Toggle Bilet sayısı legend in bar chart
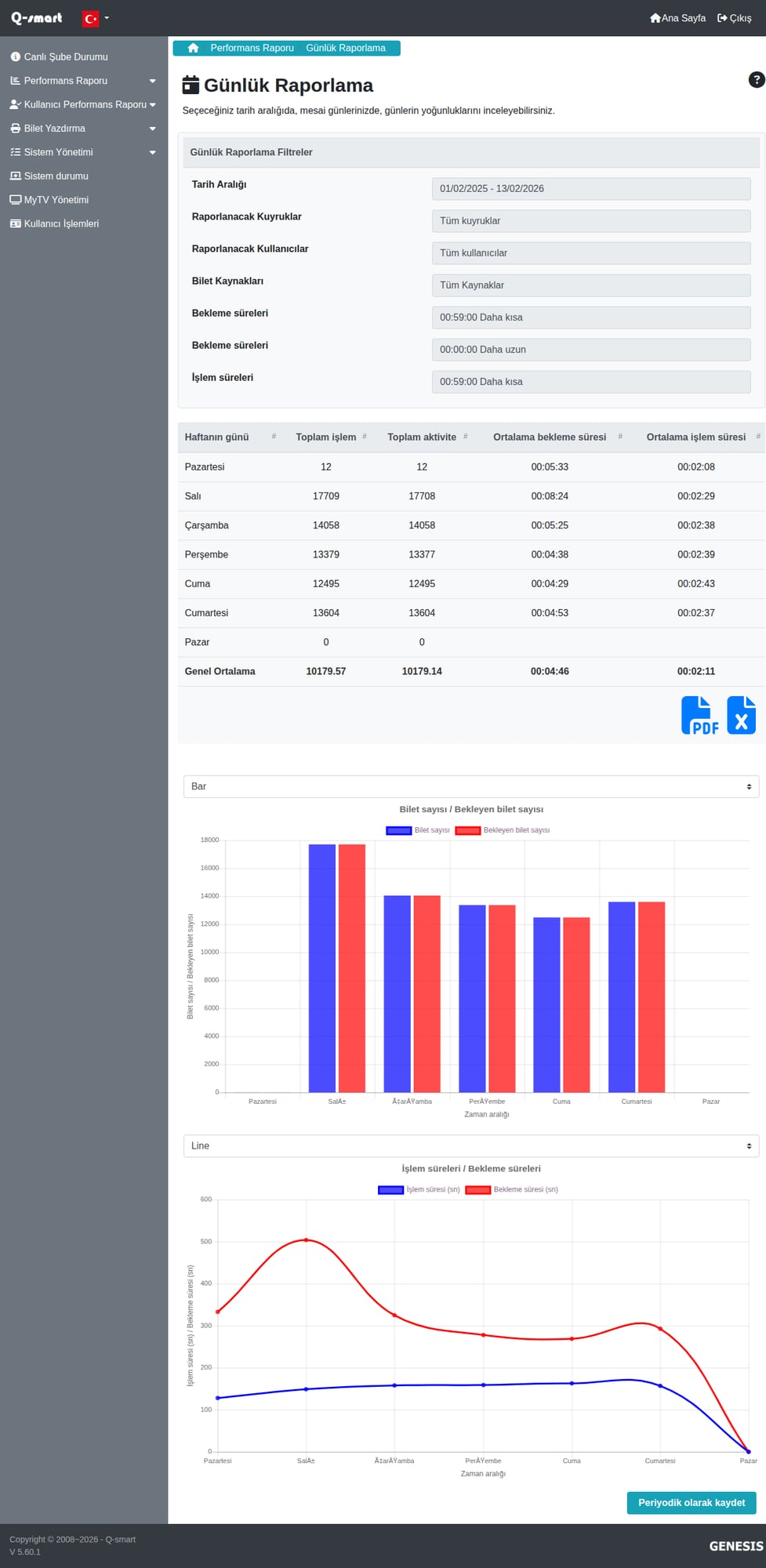The height and width of the screenshot is (1568, 766). coord(418,830)
